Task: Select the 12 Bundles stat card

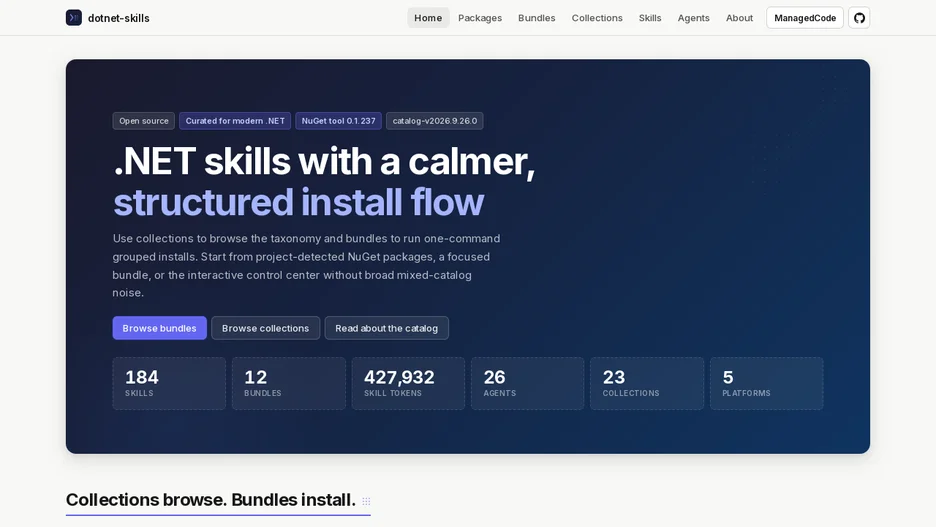Action: (289, 384)
